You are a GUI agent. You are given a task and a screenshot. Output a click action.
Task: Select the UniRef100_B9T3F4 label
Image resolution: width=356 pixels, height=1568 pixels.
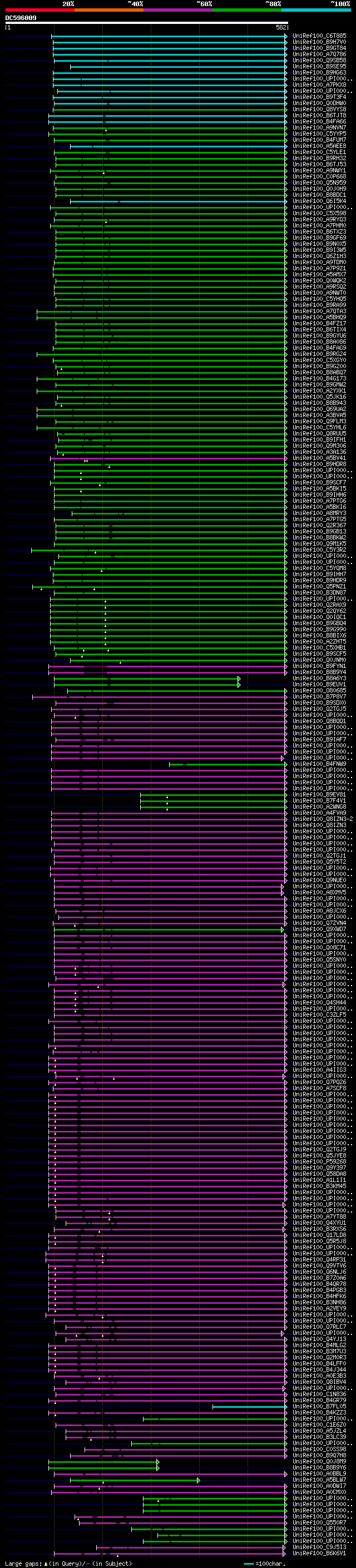pyautogui.click(x=319, y=97)
